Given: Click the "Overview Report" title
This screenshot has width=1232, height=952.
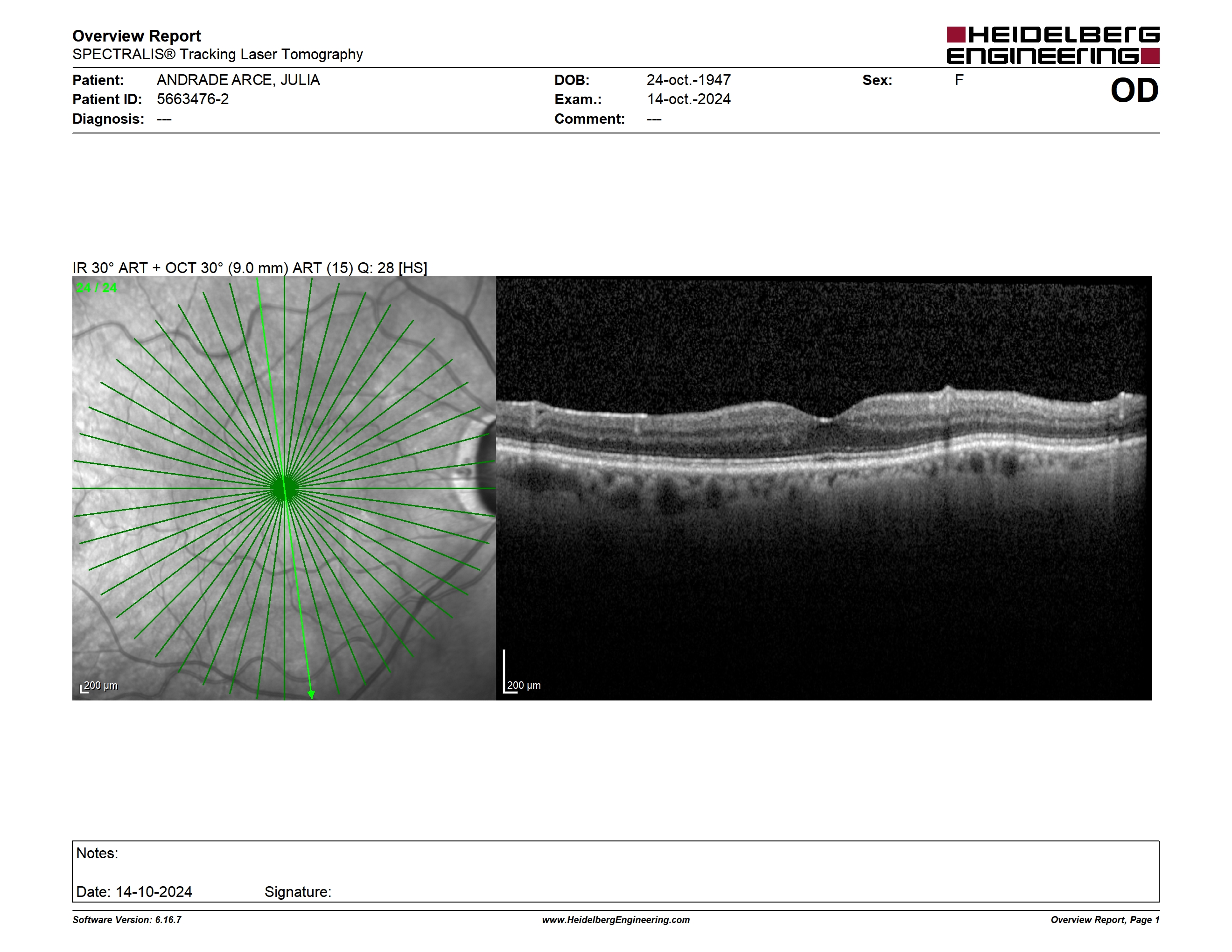Looking at the screenshot, I should pyautogui.click(x=137, y=36).
